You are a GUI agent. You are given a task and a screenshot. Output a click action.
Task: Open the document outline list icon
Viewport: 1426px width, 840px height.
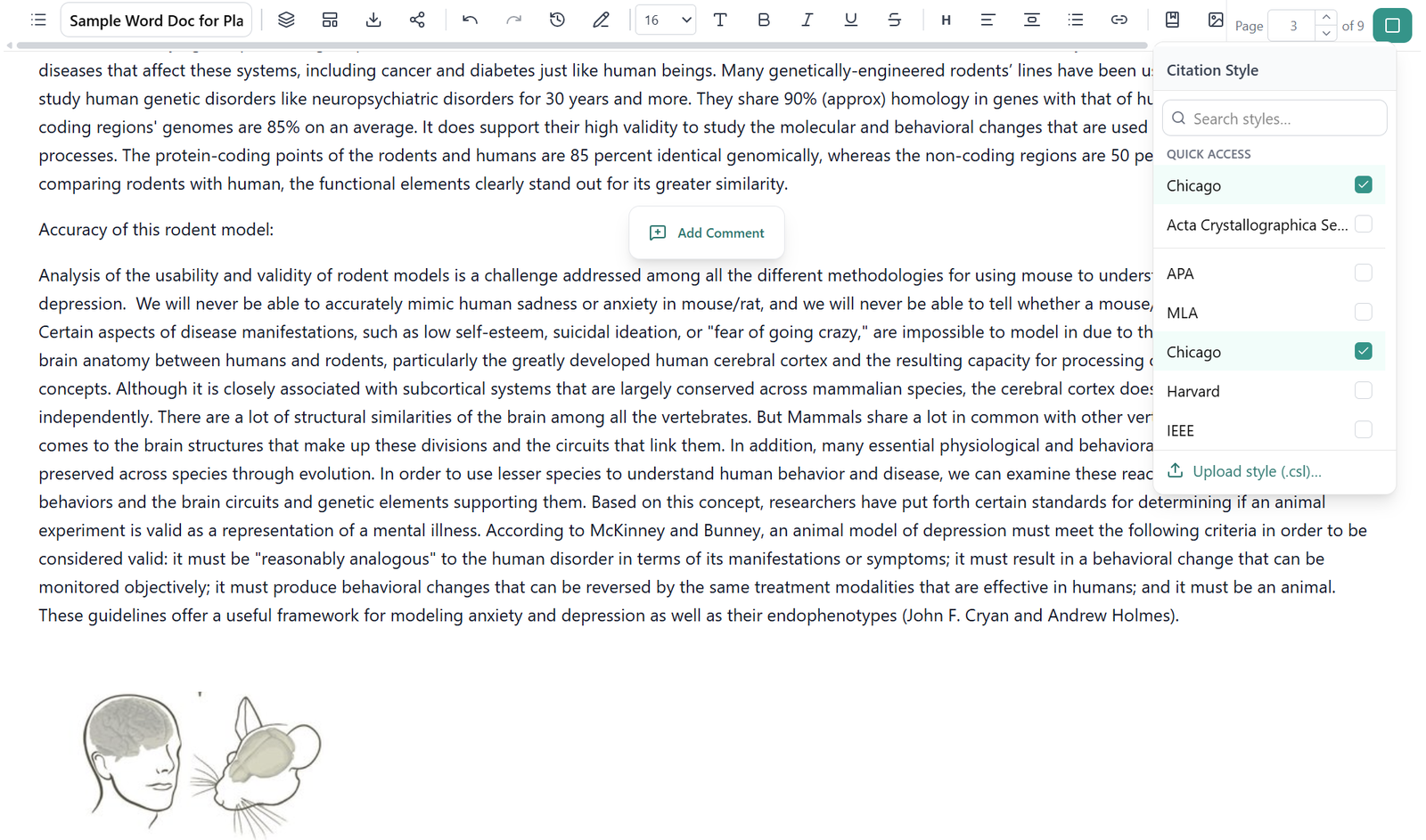(x=38, y=20)
